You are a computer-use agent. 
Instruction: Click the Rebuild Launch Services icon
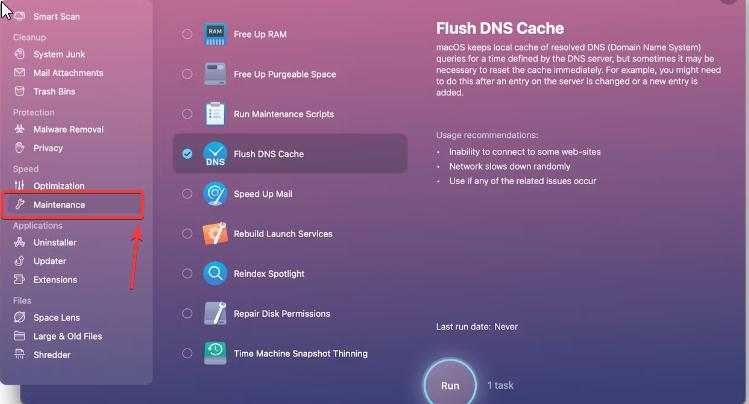(x=216, y=234)
